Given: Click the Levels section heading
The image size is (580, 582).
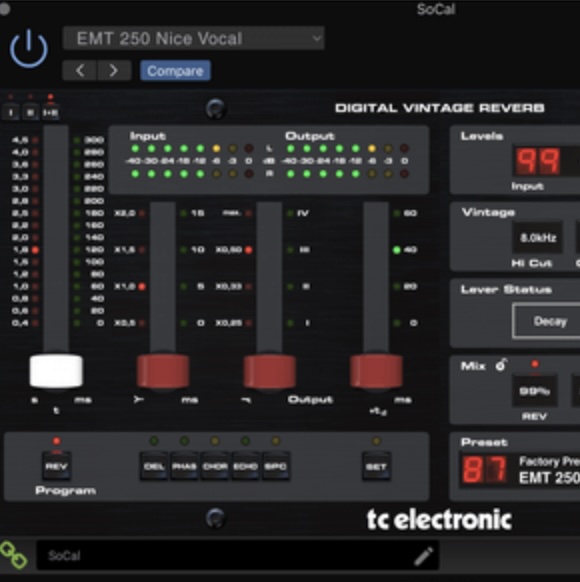Looking at the screenshot, I should [482, 136].
